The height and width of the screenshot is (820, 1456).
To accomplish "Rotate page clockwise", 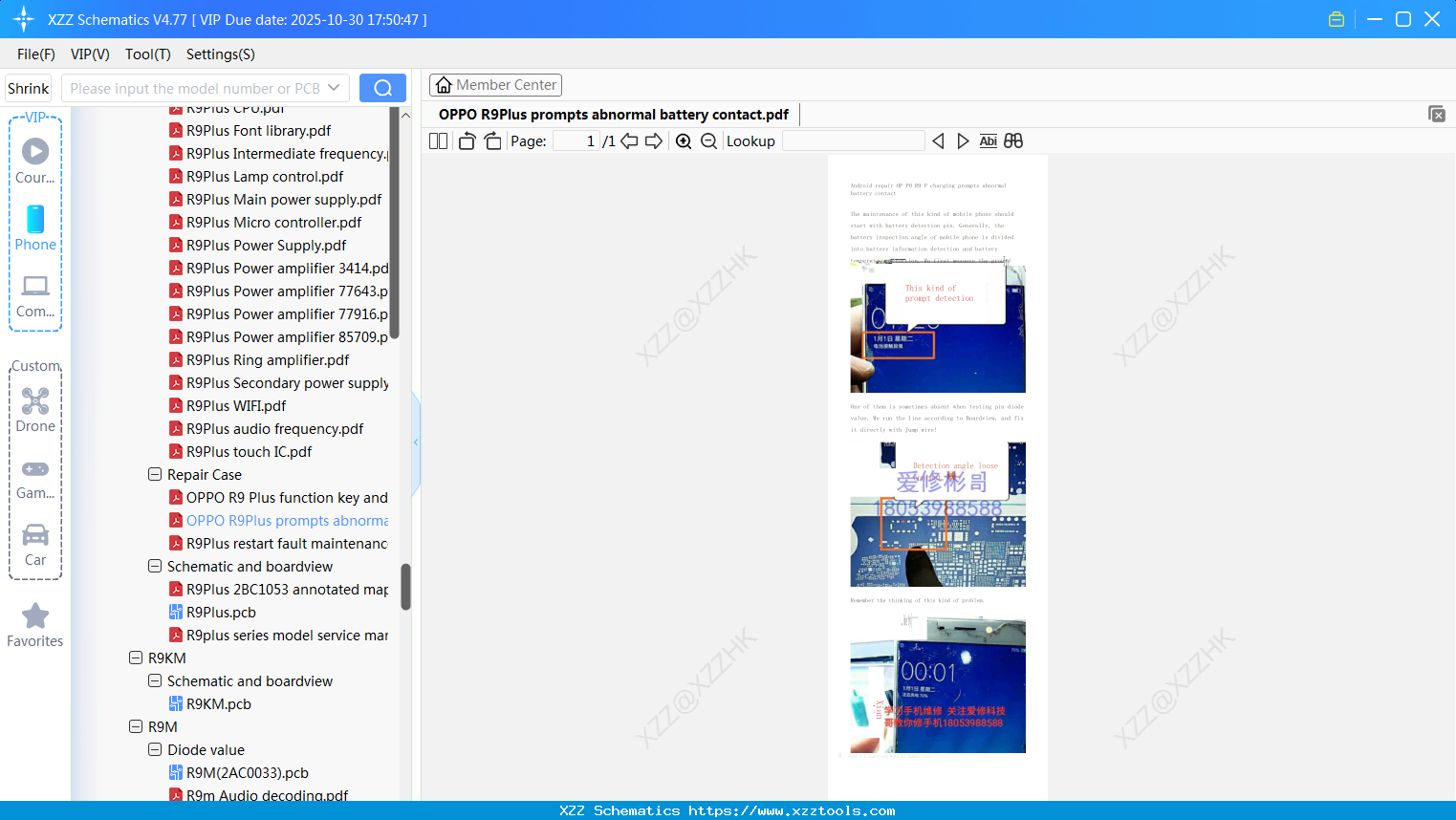I will coord(492,141).
